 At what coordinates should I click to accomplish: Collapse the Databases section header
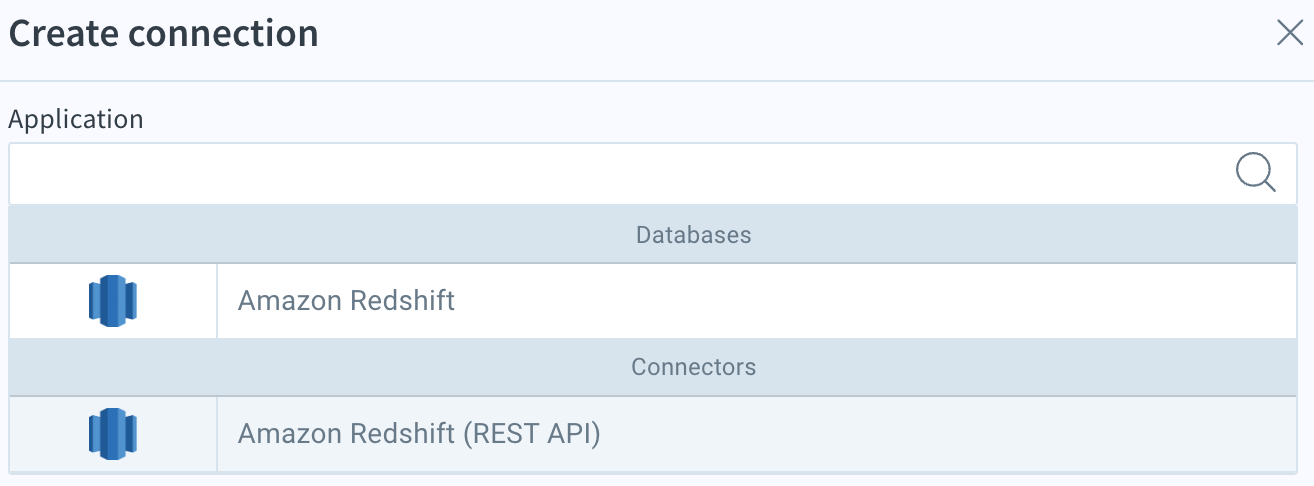pyautogui.click(x=653, y=235)
